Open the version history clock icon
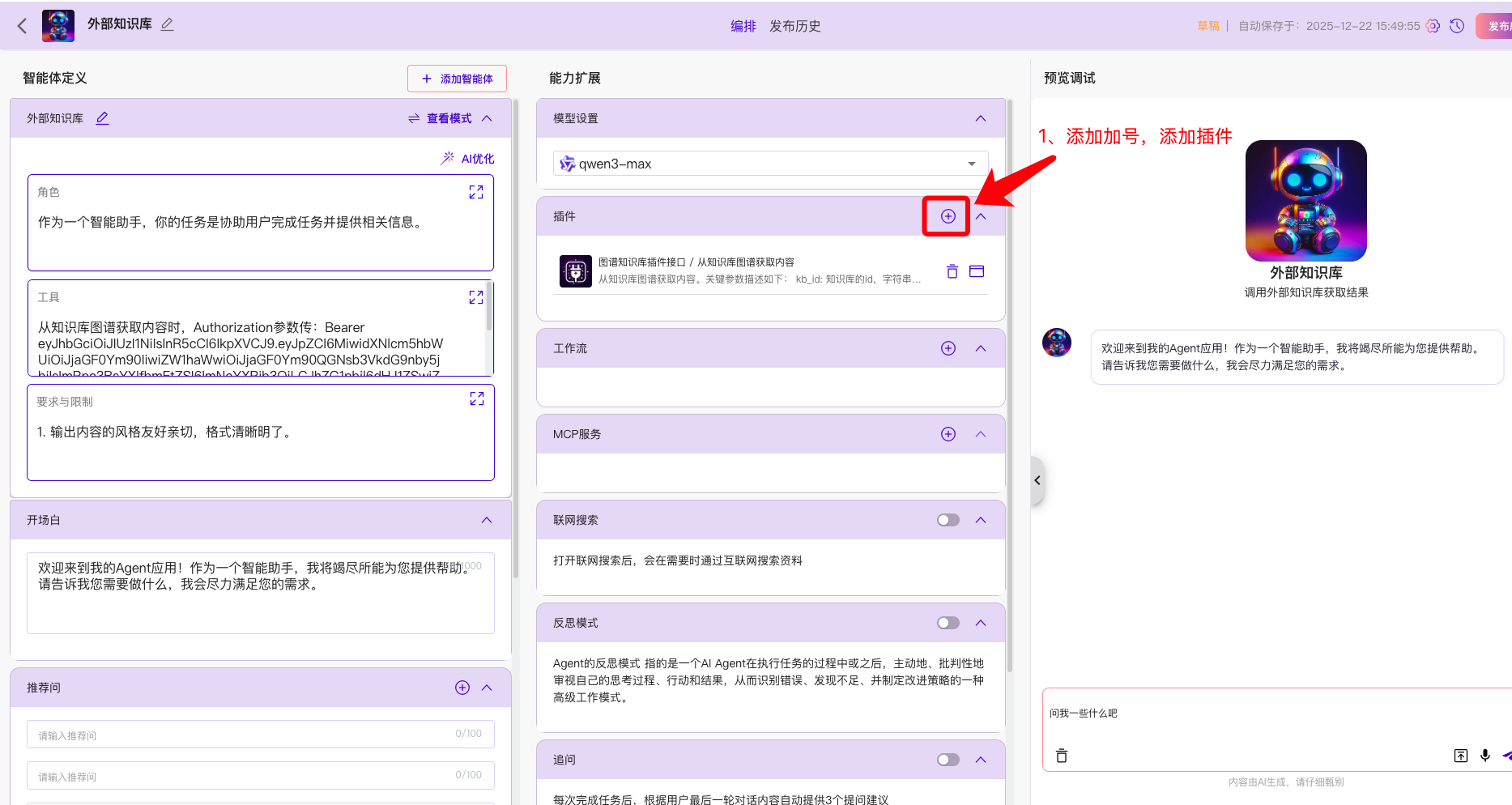The width and height of the screenshot is (1512, 805). click(x=1457, y=26)
